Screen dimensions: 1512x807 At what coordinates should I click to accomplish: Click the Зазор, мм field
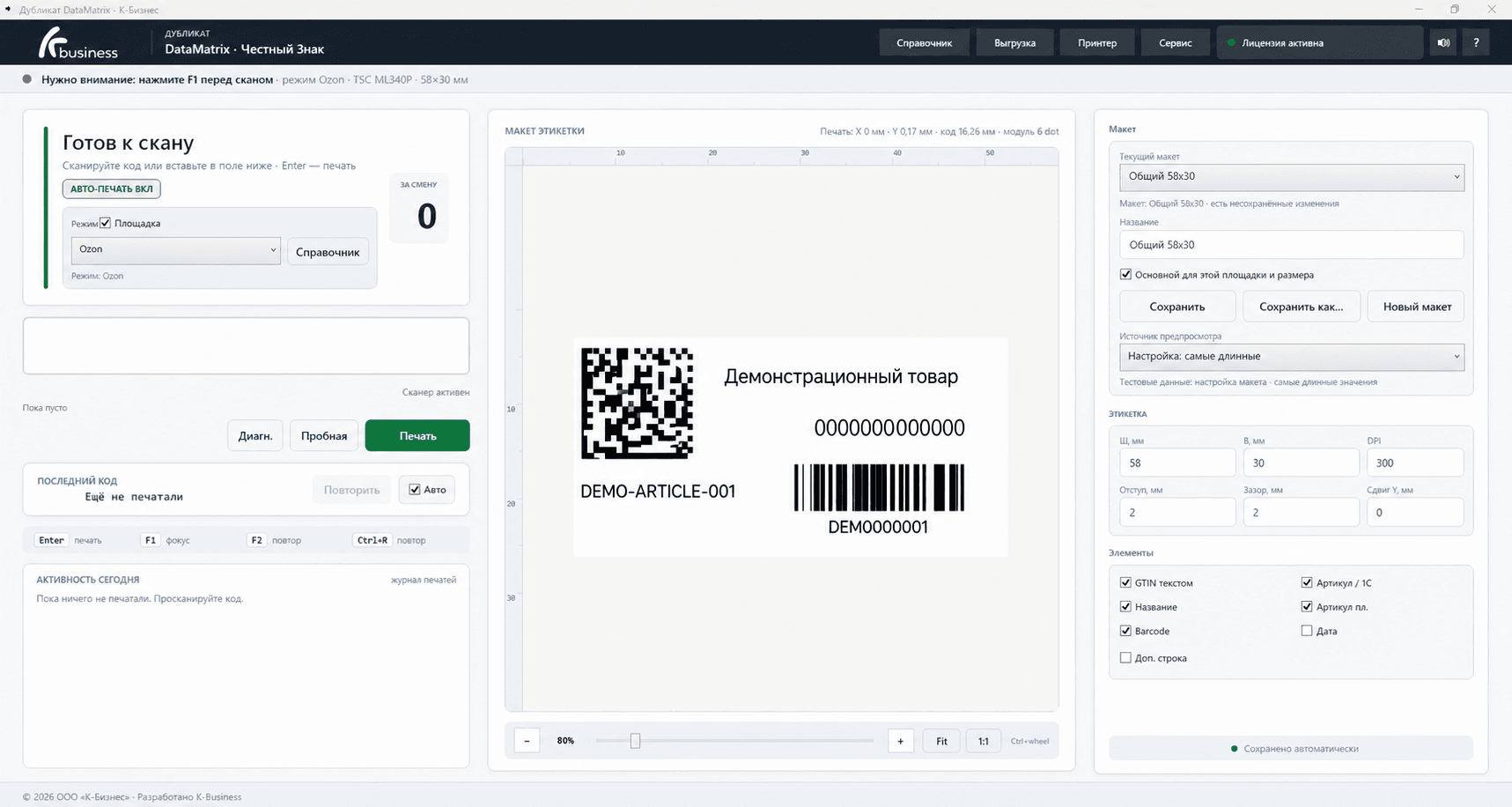[1301, 512]
